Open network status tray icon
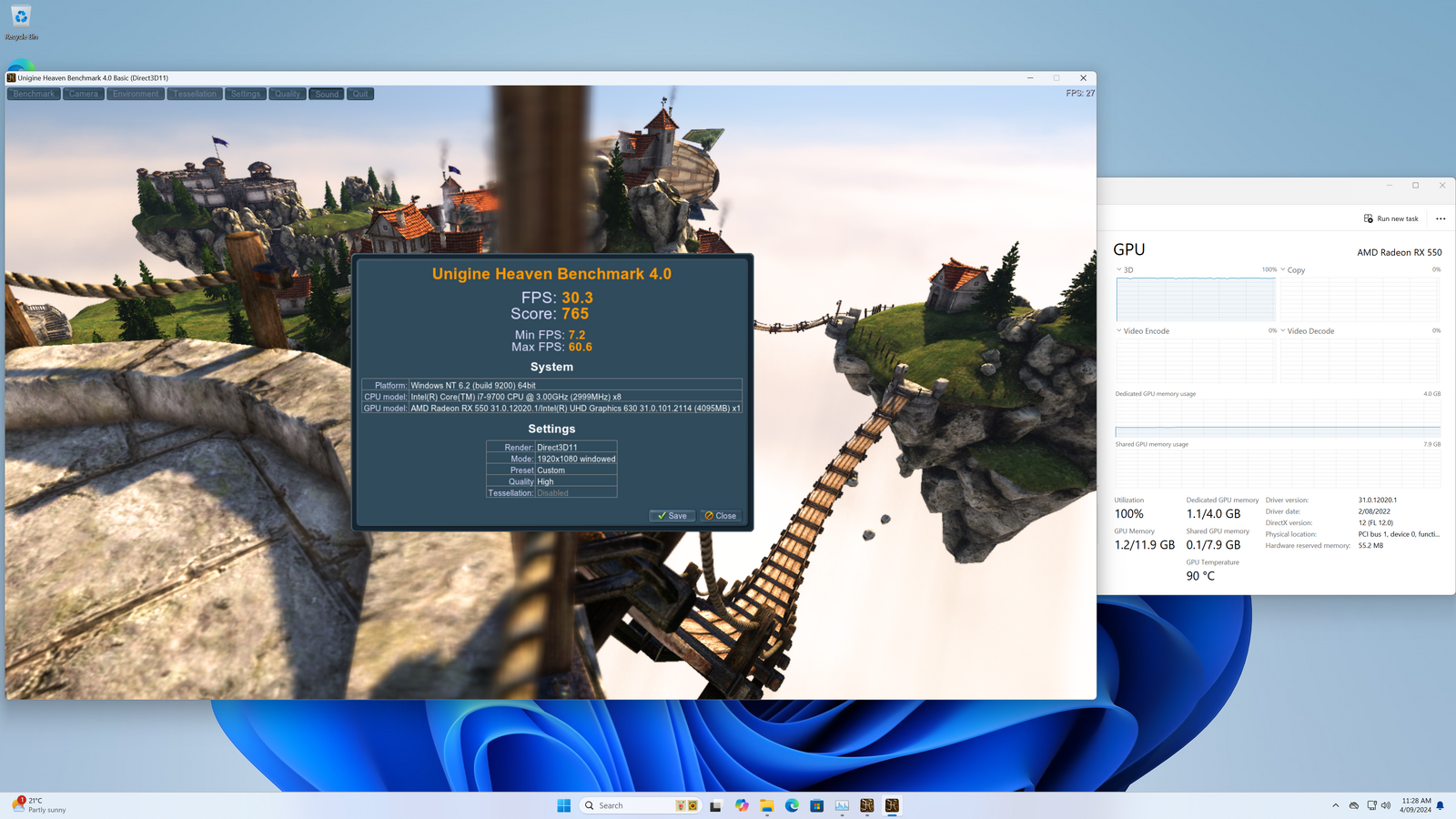 1371,805
